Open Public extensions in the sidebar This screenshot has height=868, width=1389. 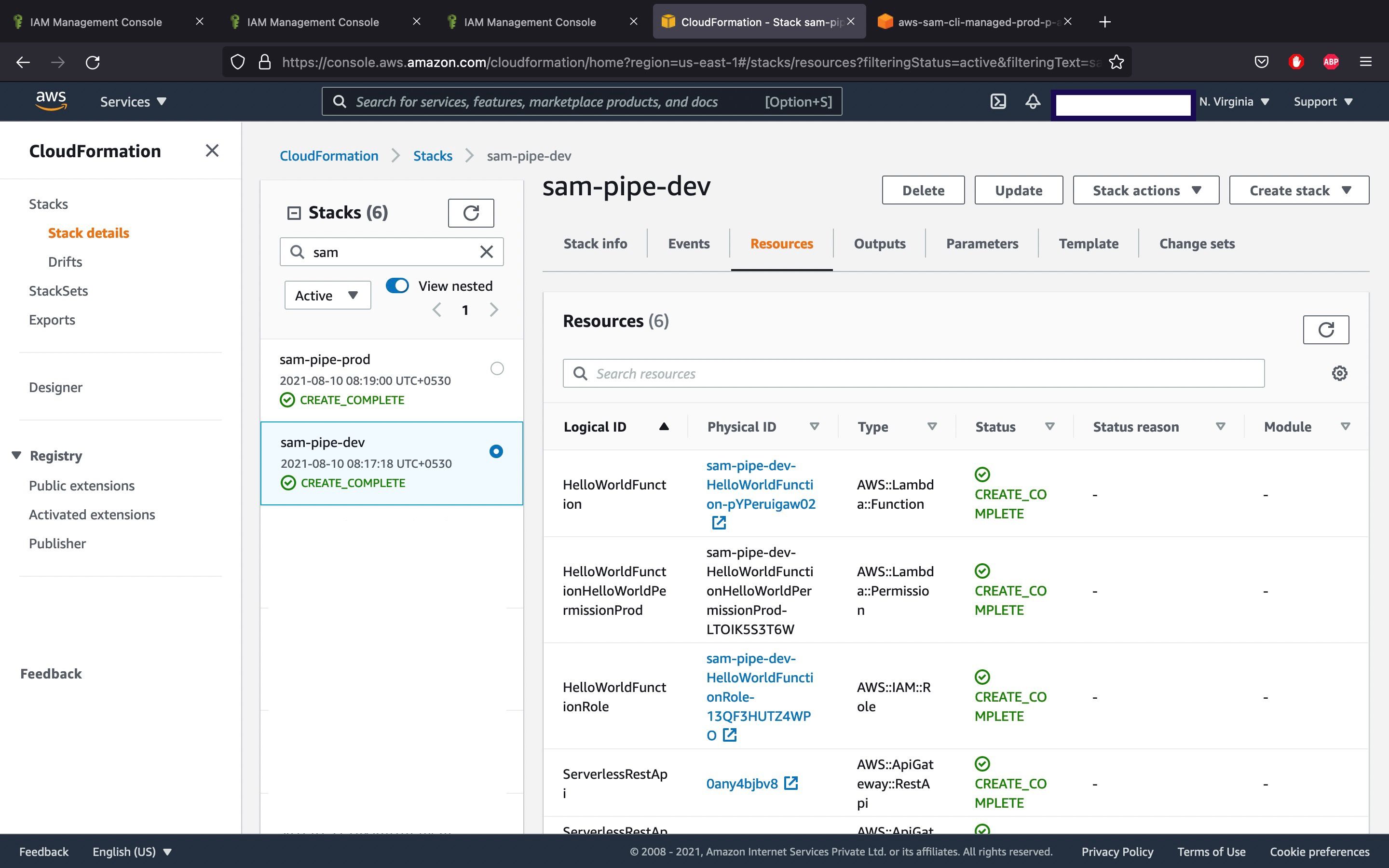click(82, 486)
